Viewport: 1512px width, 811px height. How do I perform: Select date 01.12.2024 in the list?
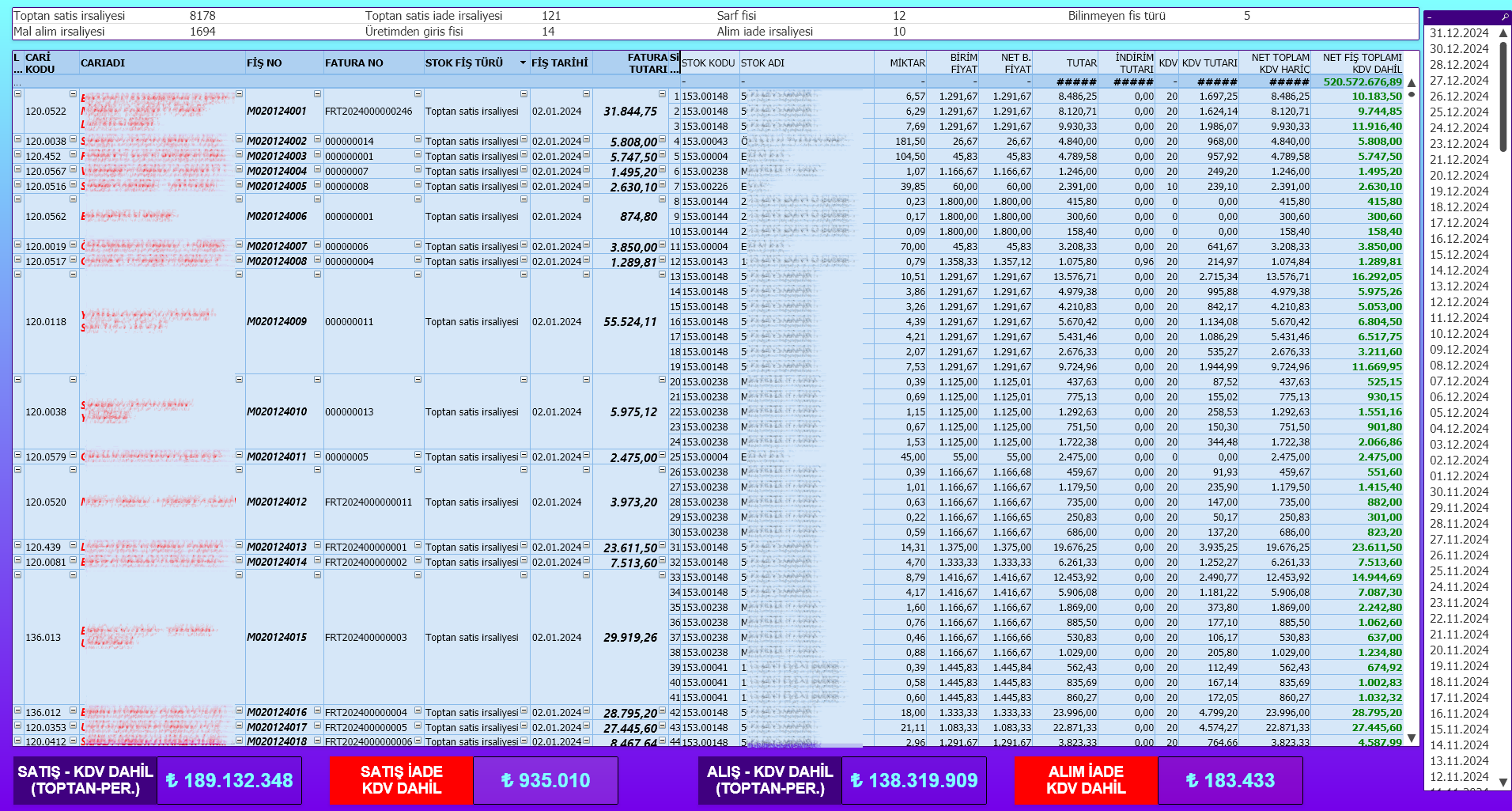point(1459,476)
